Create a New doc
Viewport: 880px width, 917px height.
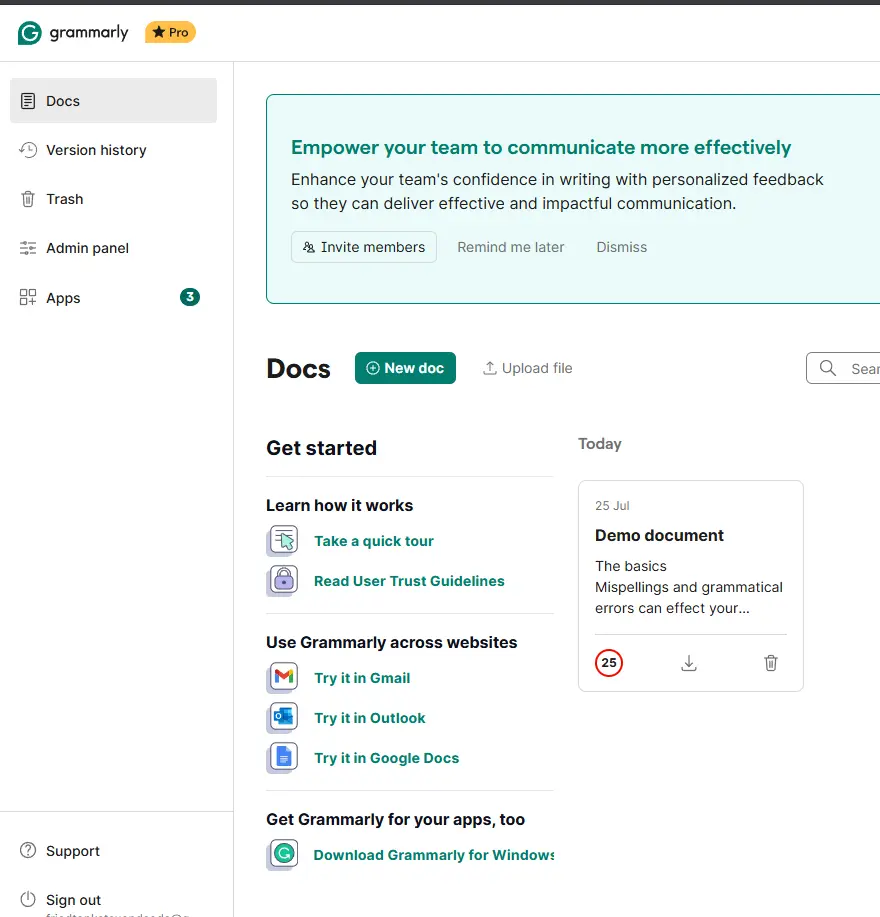405,368
